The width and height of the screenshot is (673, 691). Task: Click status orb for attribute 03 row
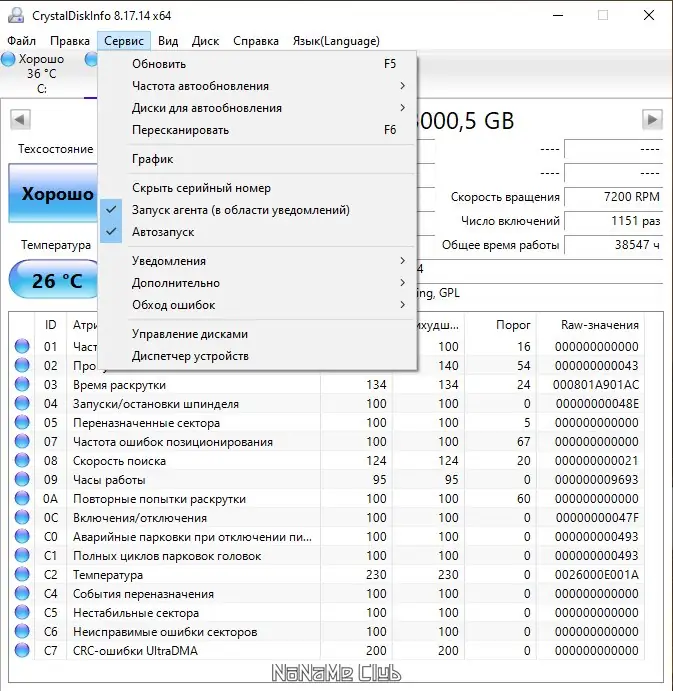pos(22,385)
